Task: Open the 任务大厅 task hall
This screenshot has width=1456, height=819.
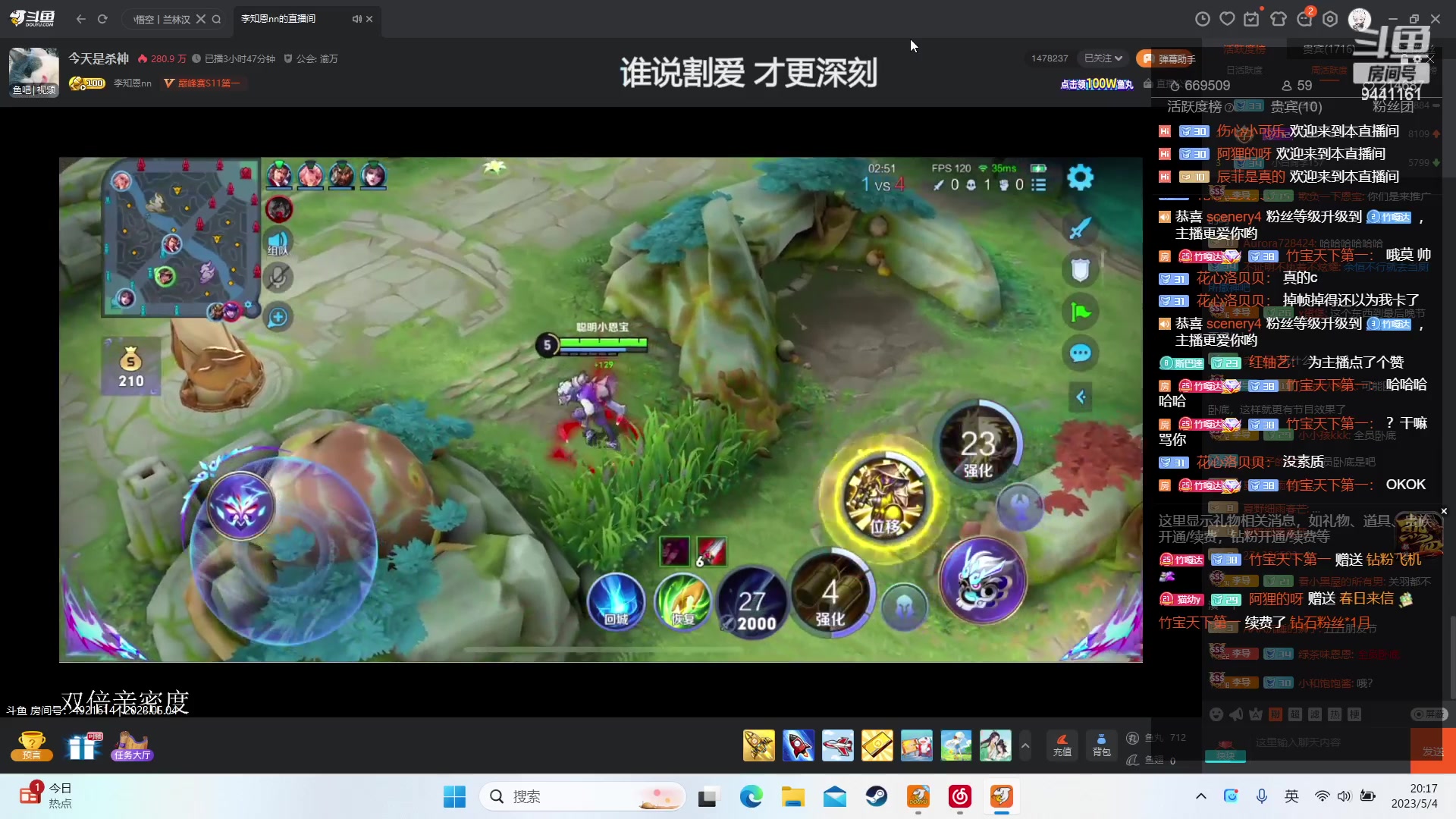Action: pyautogui.click(x=132, y=745)
